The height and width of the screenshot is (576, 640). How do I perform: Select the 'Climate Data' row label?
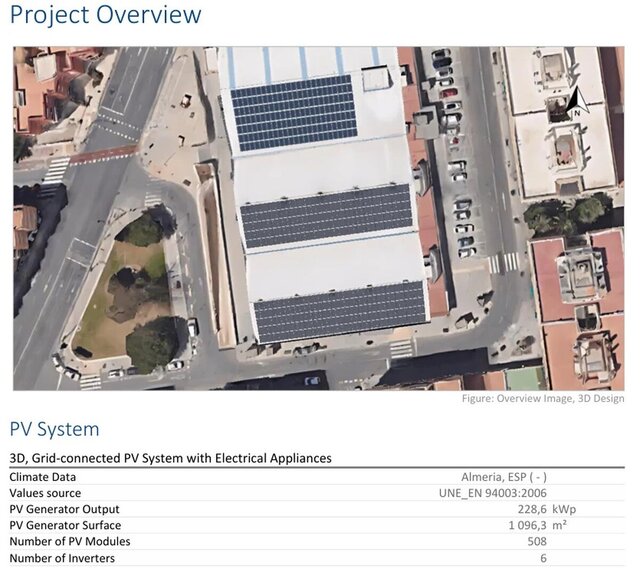(42, 477)
